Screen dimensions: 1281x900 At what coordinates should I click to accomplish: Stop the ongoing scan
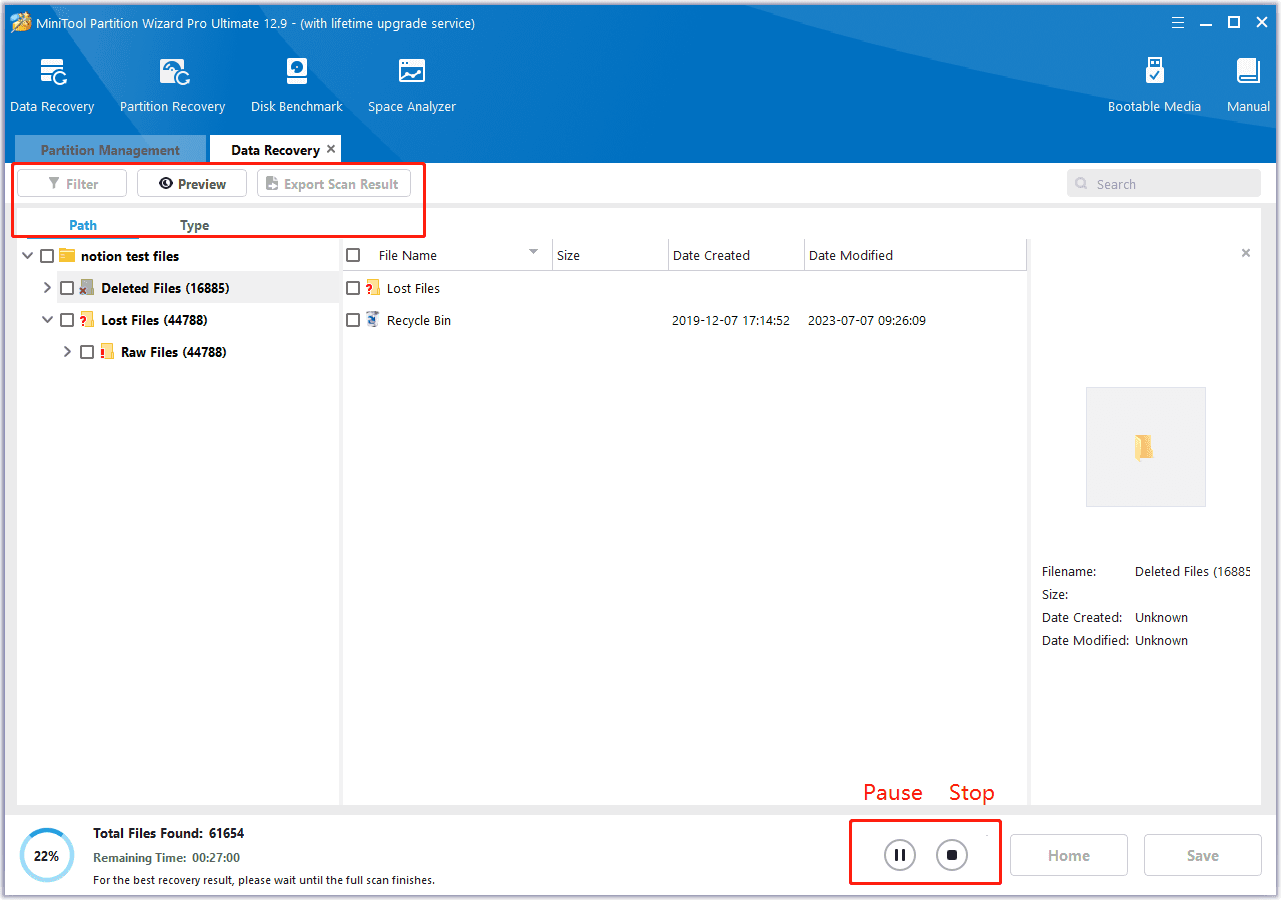click(x=952, y=855)
